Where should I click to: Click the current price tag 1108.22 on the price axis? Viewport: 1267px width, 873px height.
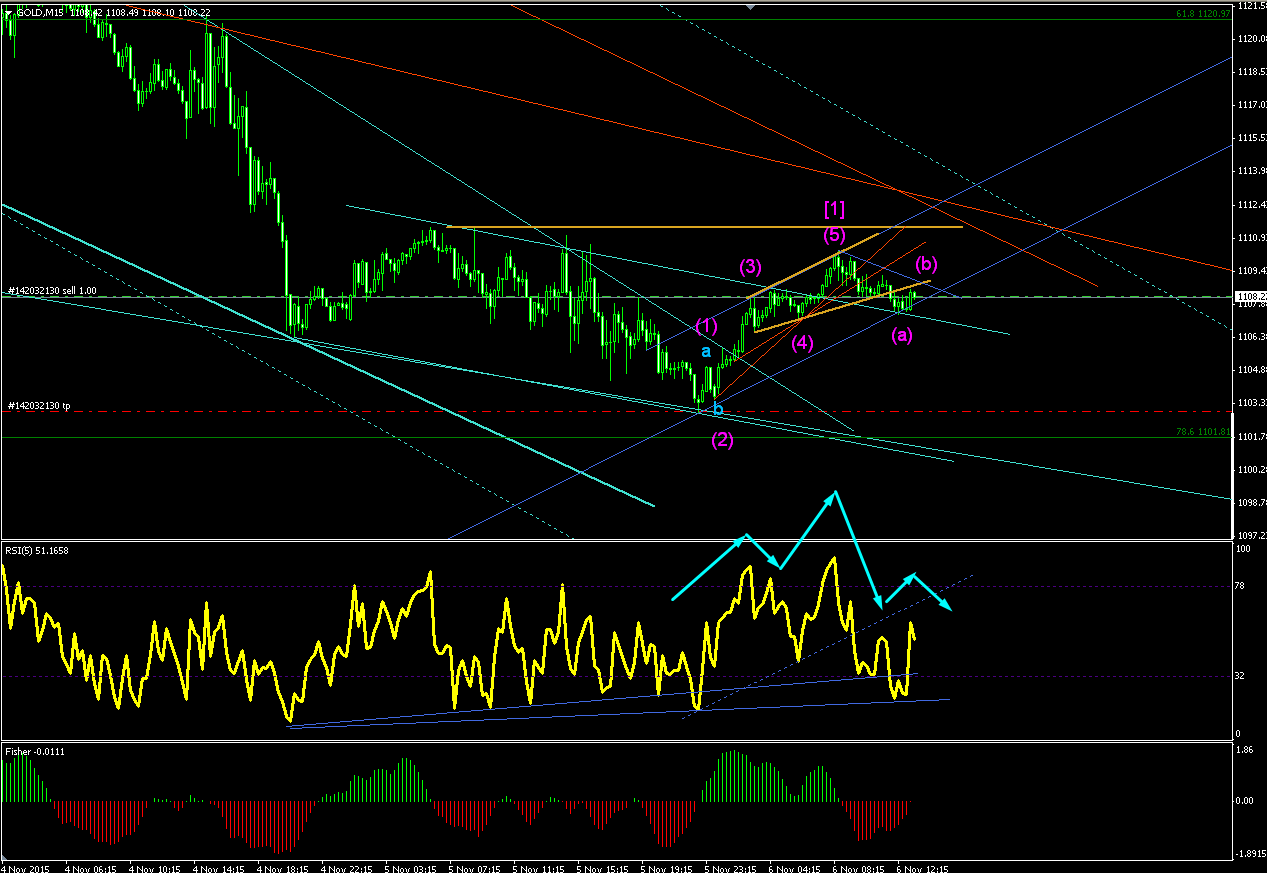click(x=1250, y=297)
